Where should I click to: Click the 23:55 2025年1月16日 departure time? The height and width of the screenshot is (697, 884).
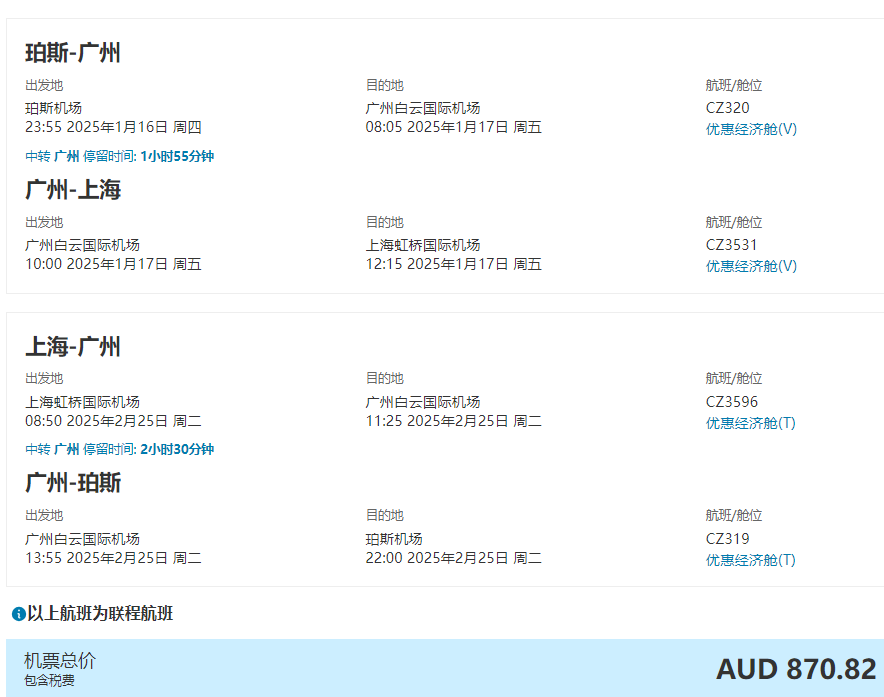[x=113, y=127]
